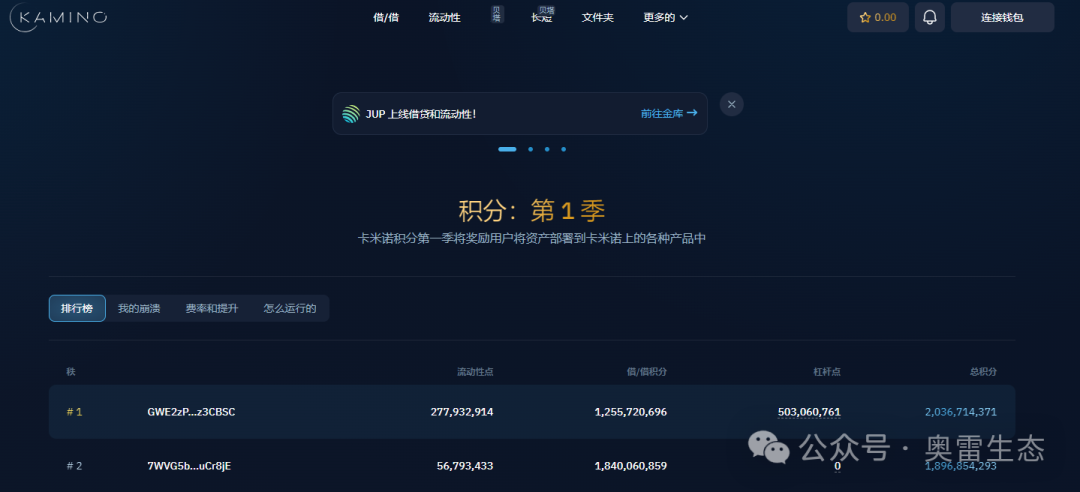Click borrow/lend value 1,840,060,859
The image size is (1080, 492).
(x=630, y=466)
